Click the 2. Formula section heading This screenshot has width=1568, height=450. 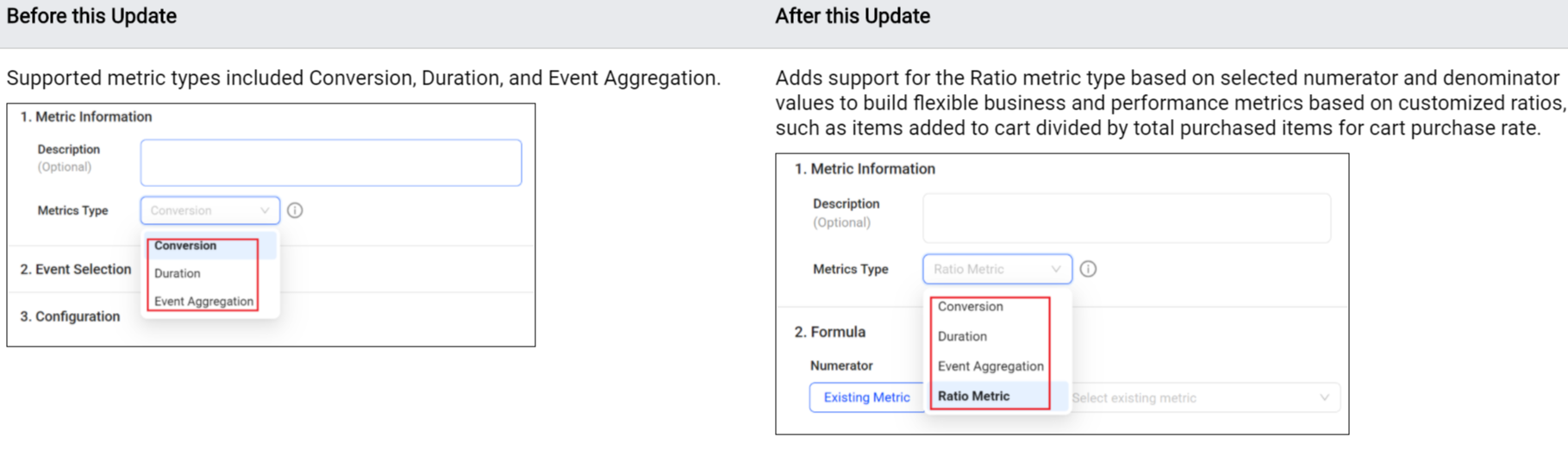tap(829, 332)
